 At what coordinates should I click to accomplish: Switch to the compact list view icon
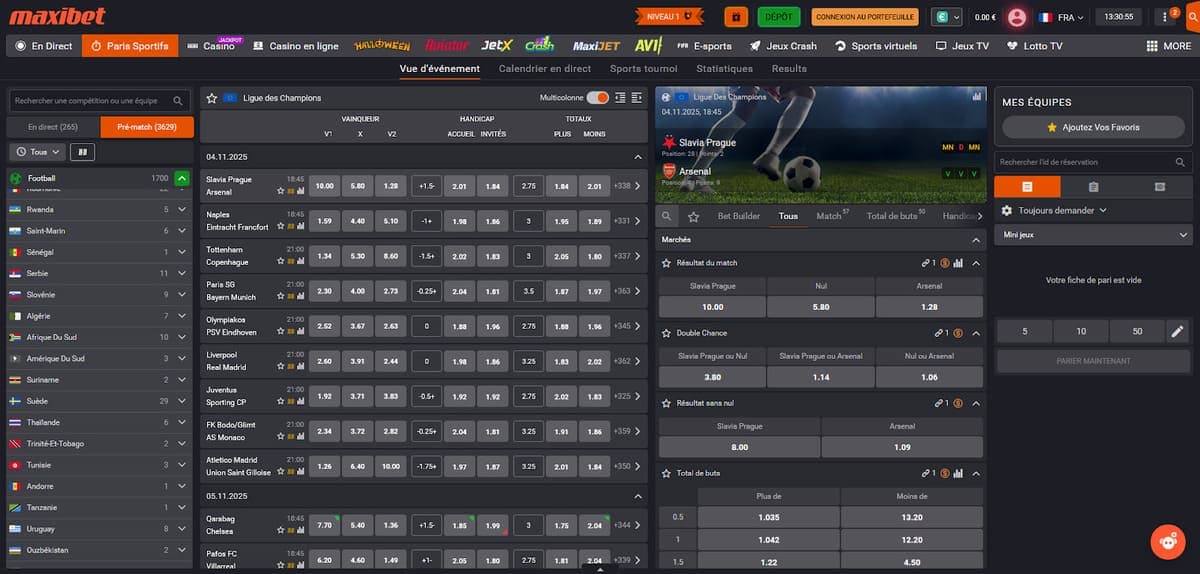coord(621,97)
